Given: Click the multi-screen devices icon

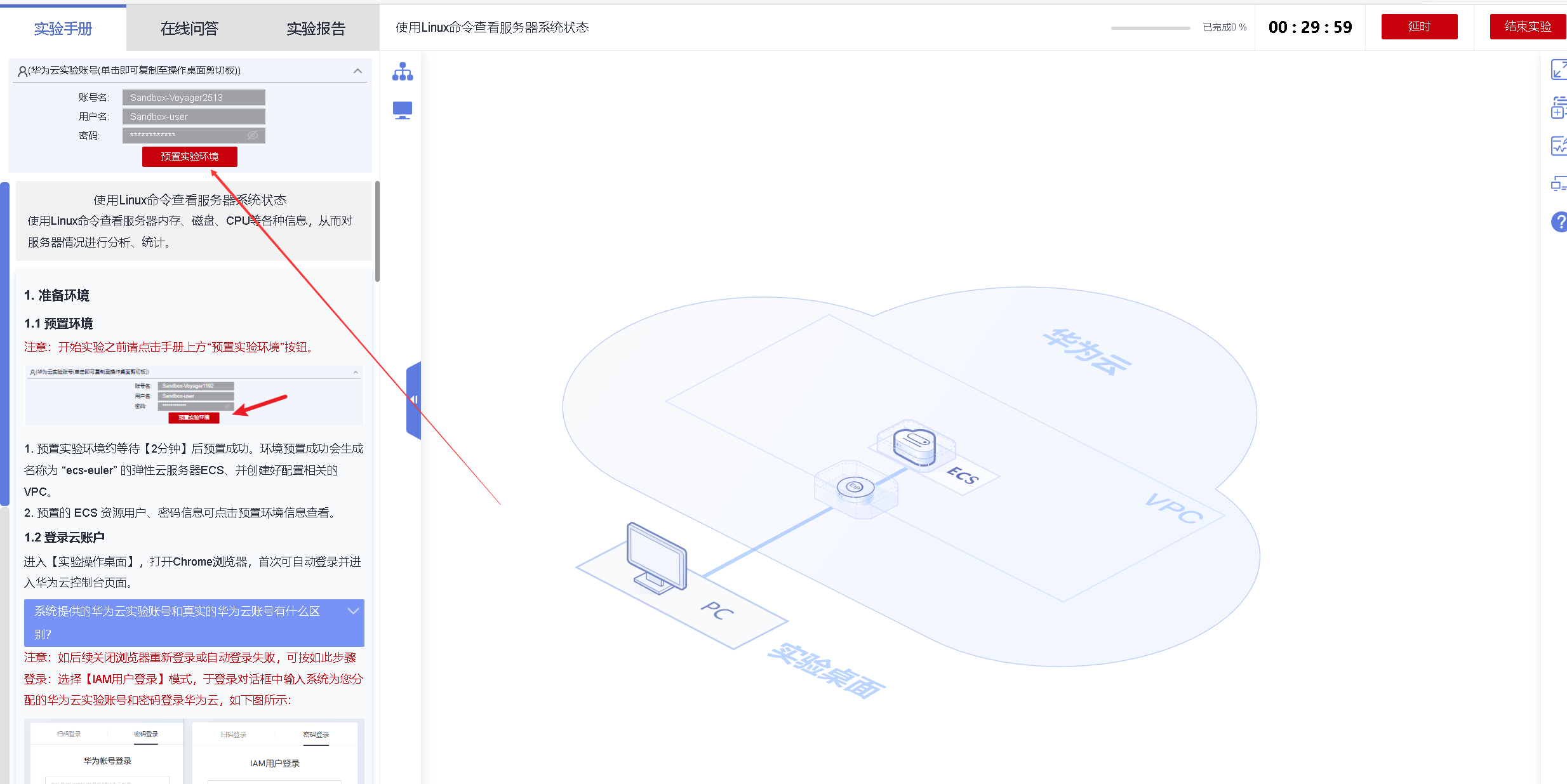Looking at the screenshot, I should tap(1559, 184).
